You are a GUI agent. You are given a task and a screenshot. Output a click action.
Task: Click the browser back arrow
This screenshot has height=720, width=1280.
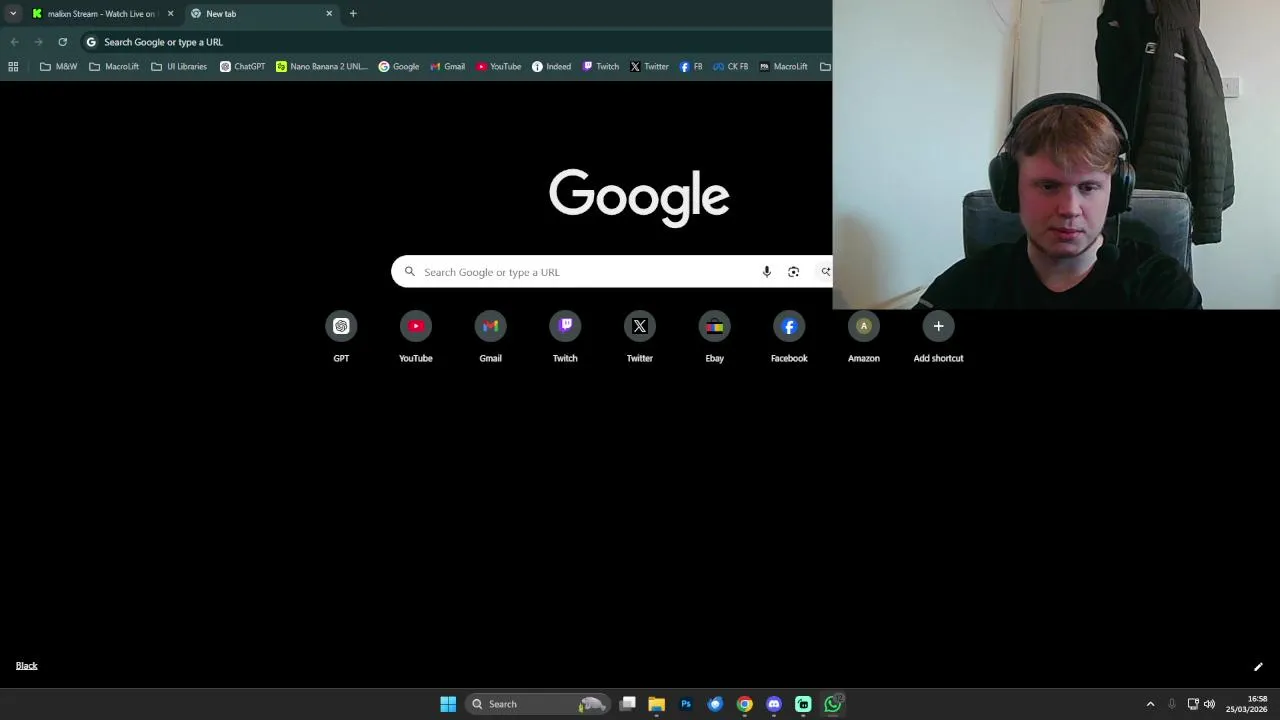click(x=14, y=42)
